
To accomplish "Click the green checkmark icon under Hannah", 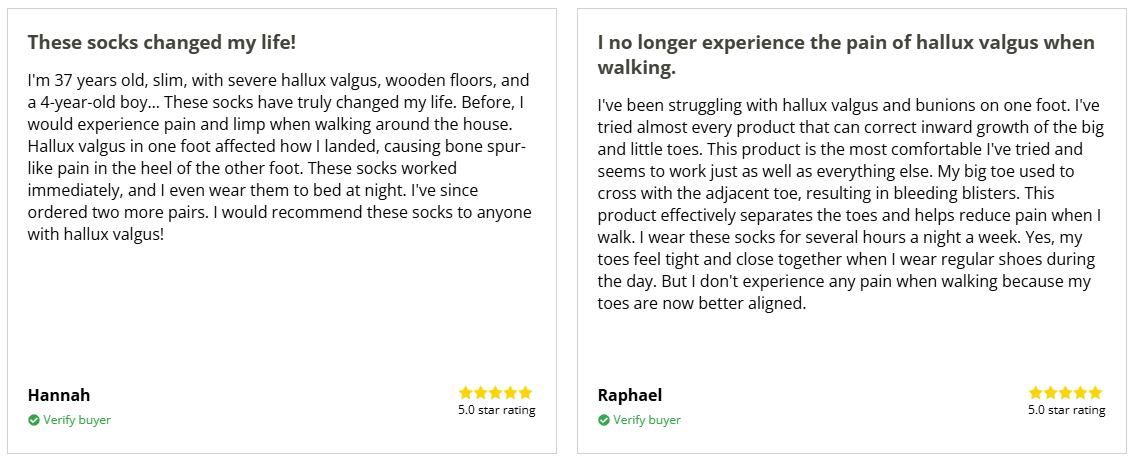I will [x=34, y=420].
